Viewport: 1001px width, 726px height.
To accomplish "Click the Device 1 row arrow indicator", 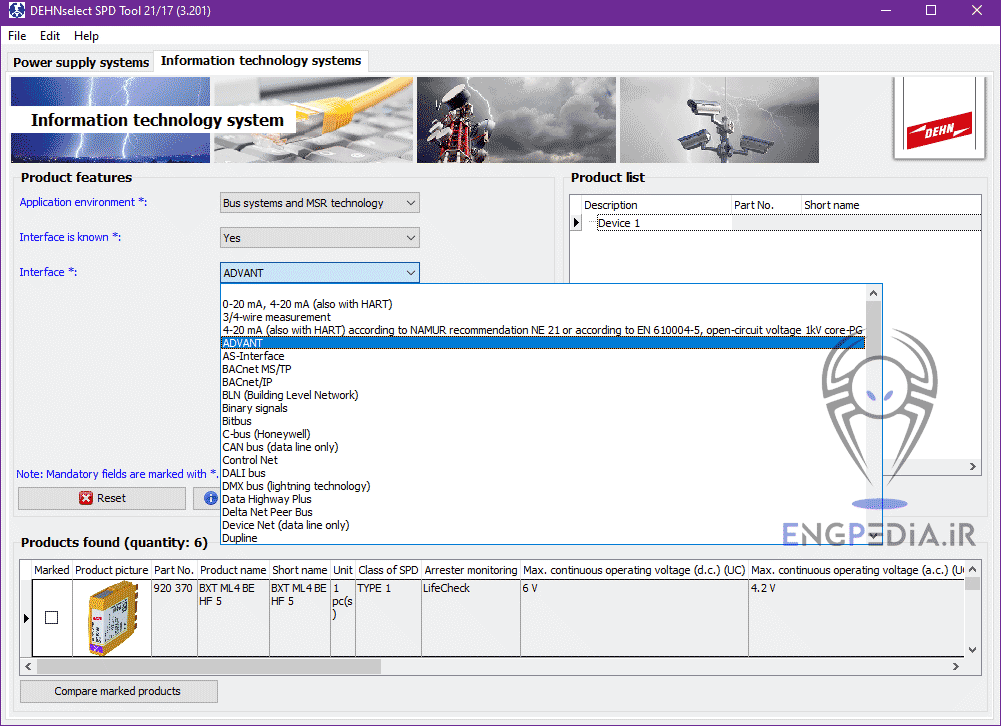I will pos(576,223).
